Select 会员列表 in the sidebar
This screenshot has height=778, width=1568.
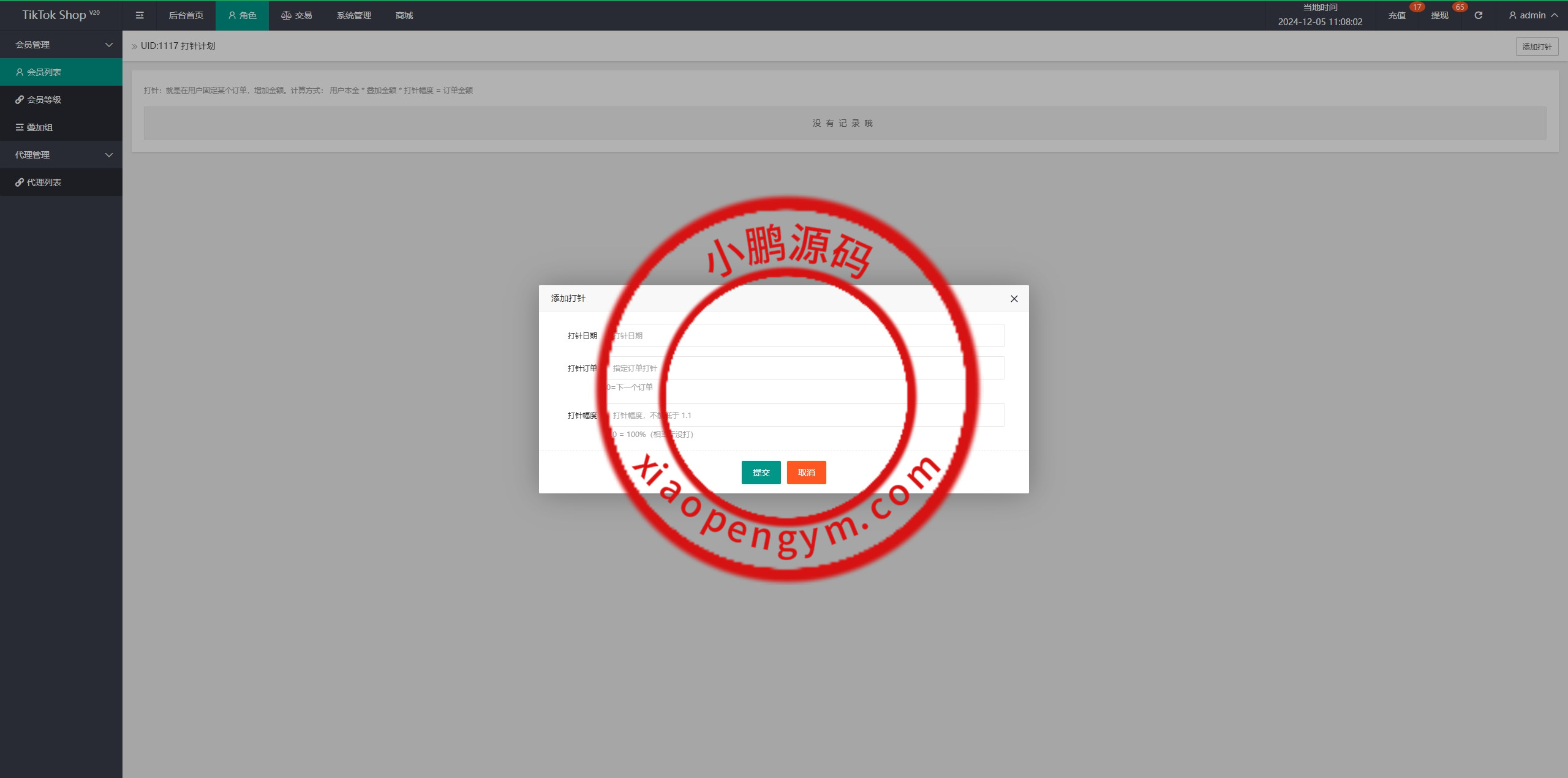pyautogui.click(x=43, y=72)
